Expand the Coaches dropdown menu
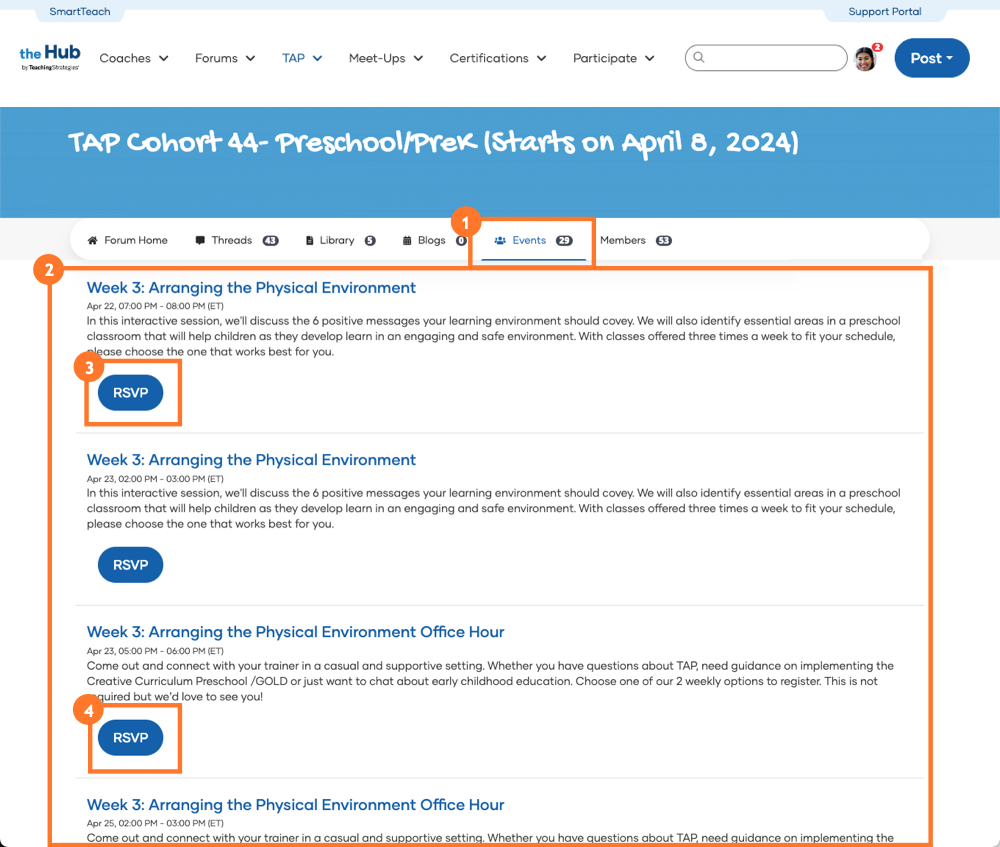The height and width of the screenshot is (847, 1000). [134, 58]
